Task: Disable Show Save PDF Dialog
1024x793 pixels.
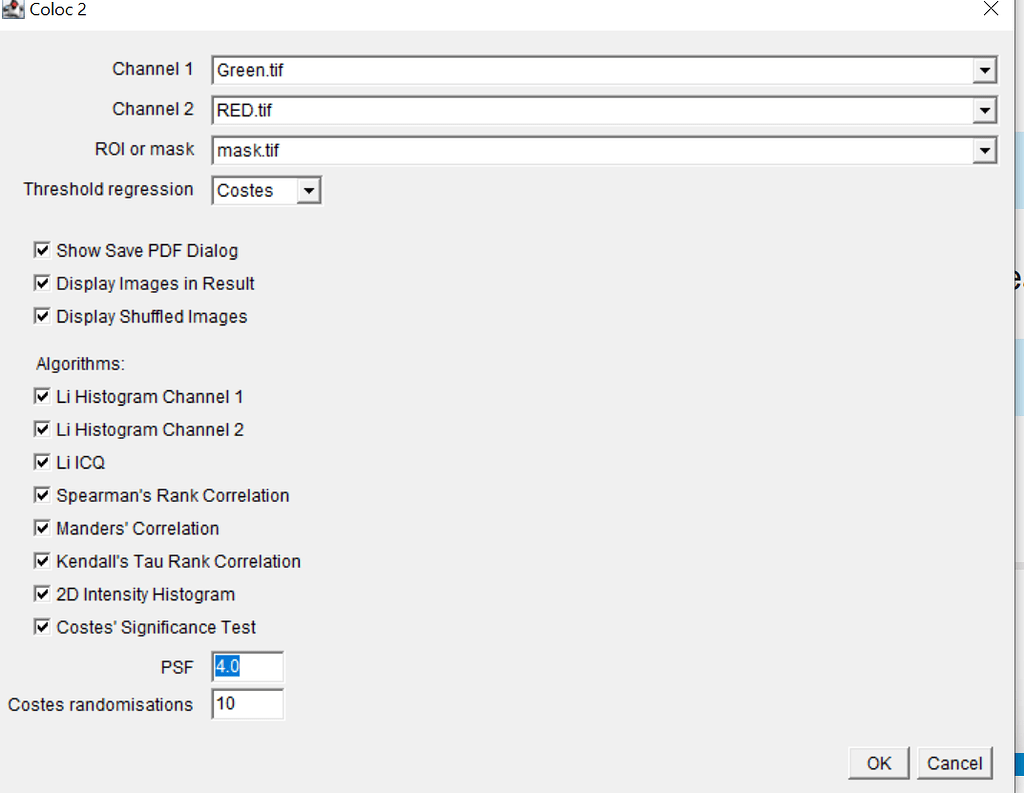Action: pos(42,250)
